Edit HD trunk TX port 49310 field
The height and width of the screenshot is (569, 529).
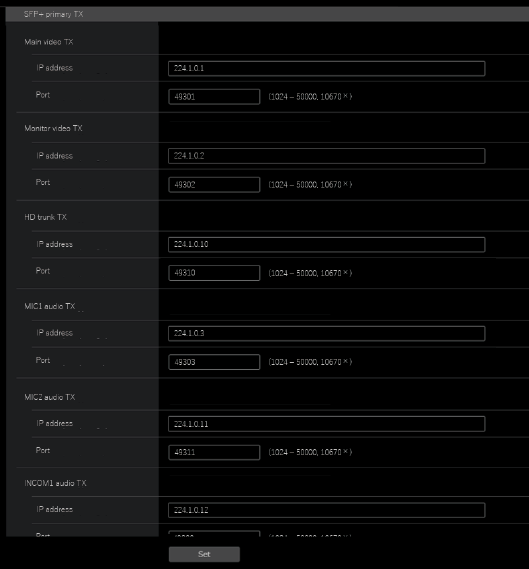click(214, 273)
